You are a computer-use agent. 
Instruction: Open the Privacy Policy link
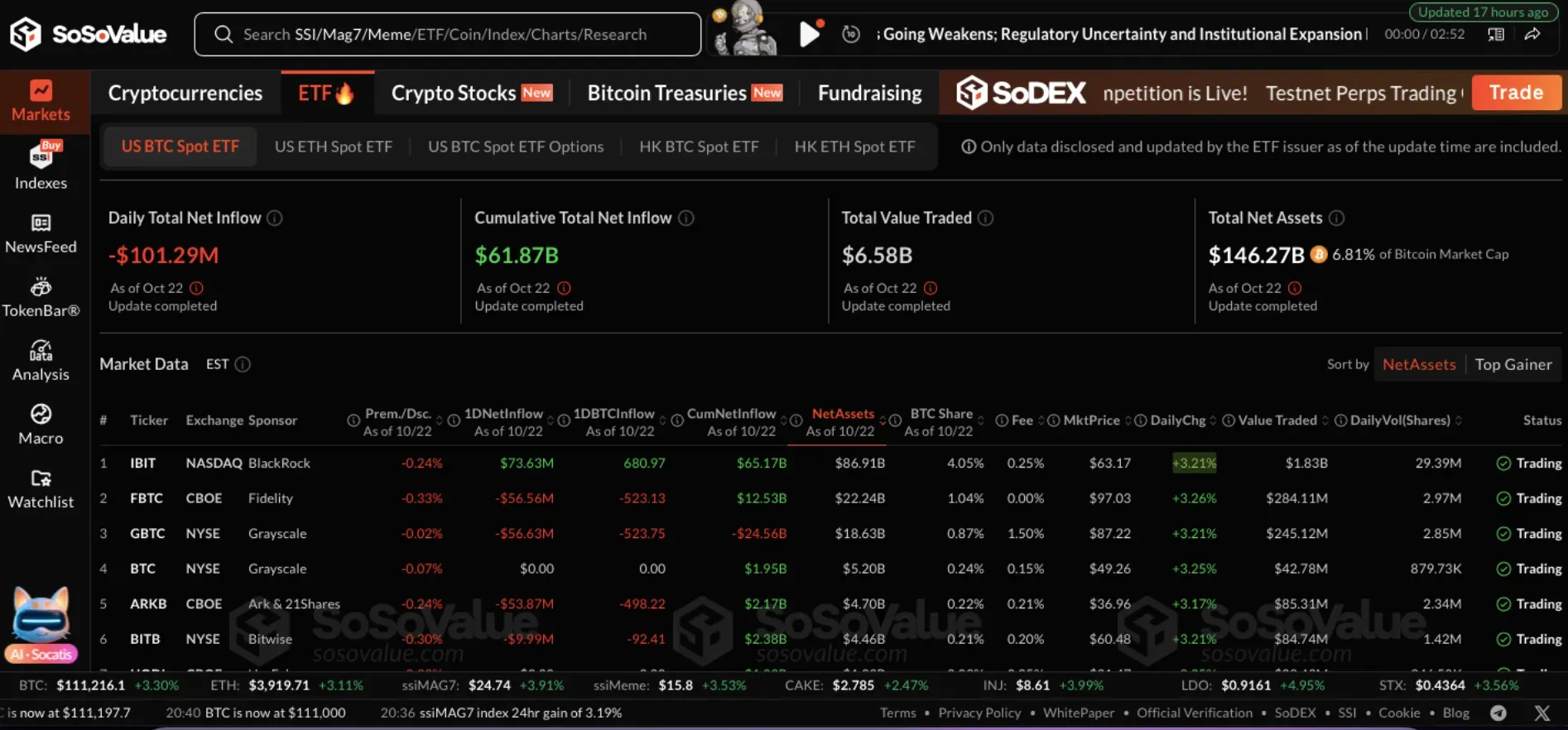pyautogui.click(x=979, y=713)
